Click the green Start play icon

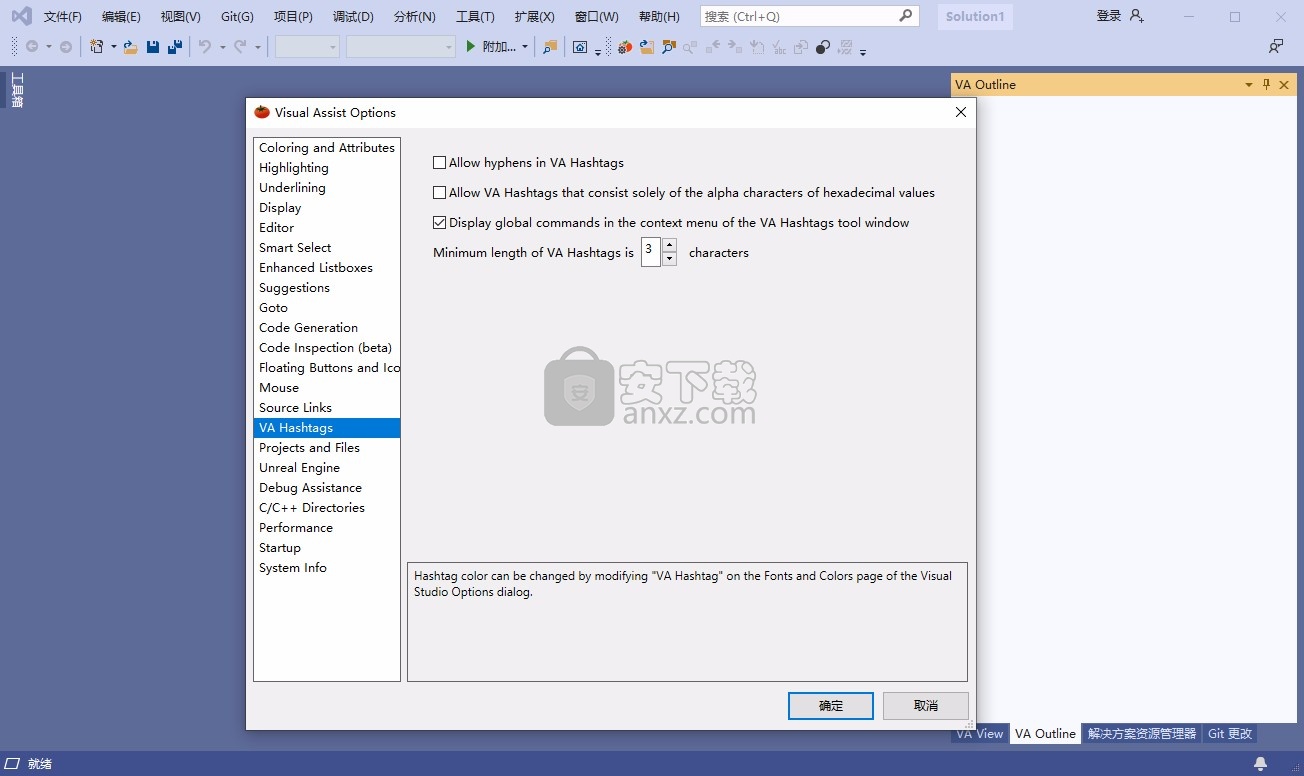click(x=470, y=46)
